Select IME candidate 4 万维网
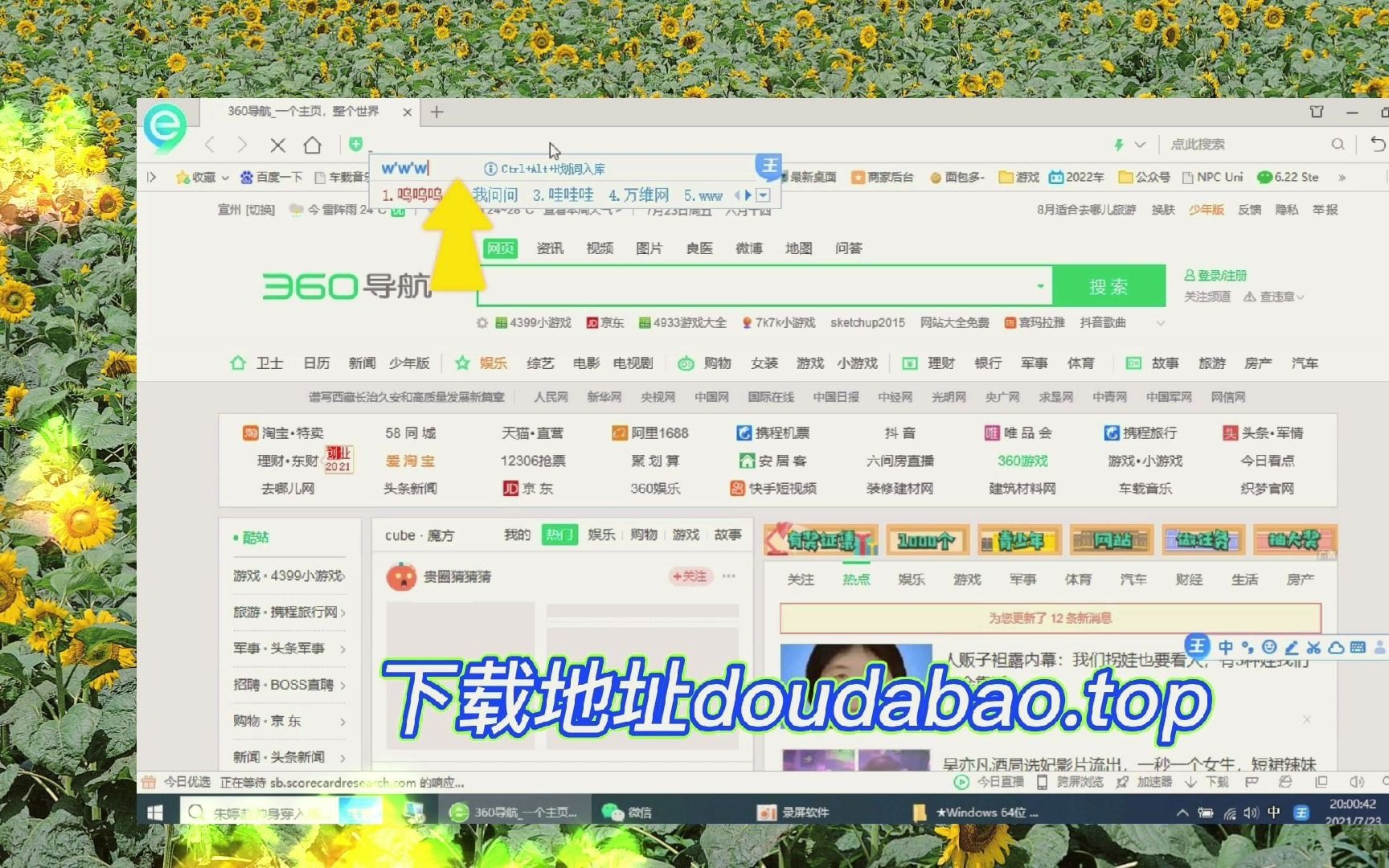This screenshot has height=868, width=1389. click(639, 195)
